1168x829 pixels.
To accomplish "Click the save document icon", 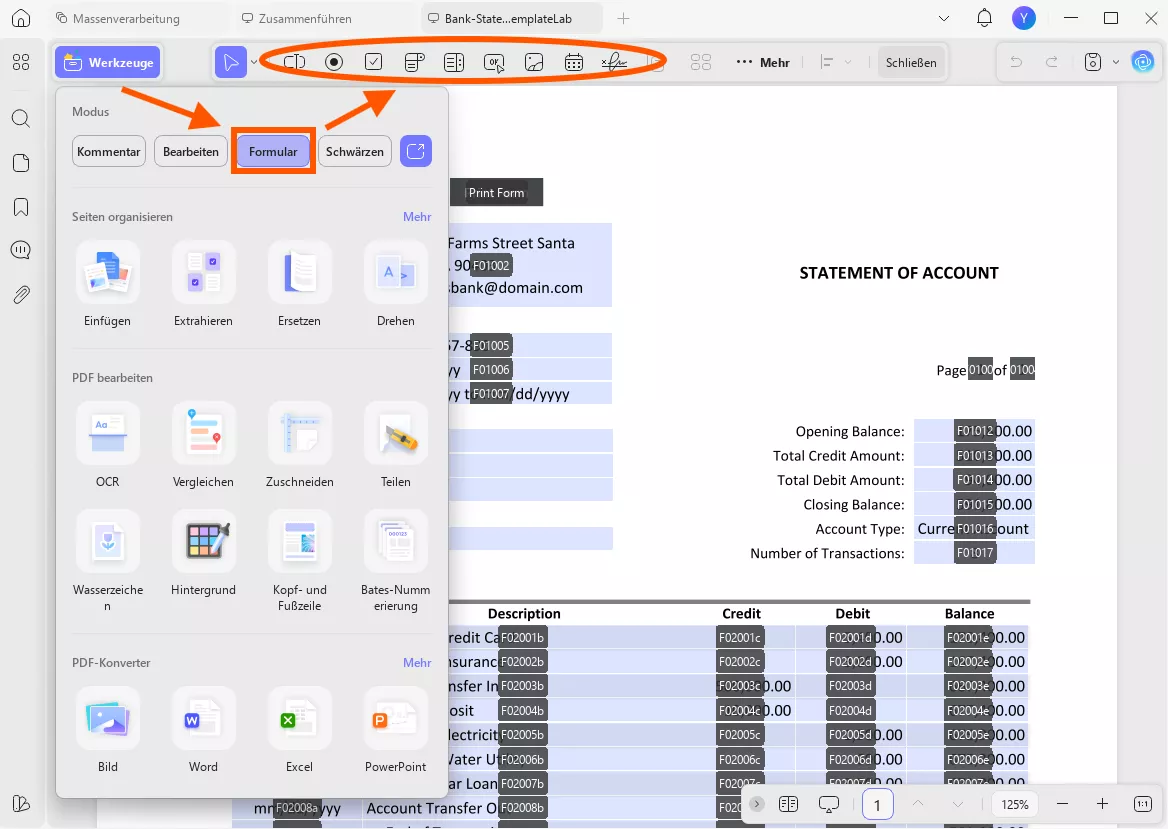I will (1093, 63).
